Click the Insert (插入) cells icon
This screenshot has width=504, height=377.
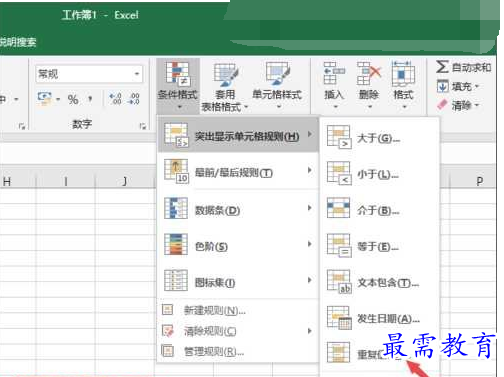pos(334,73)
